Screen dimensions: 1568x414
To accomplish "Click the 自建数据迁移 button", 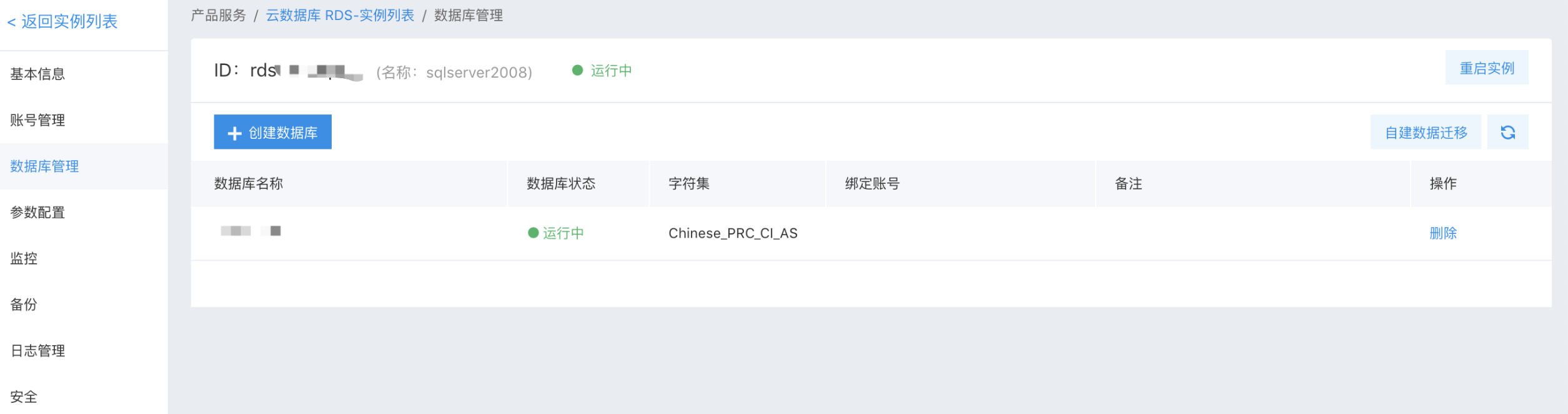I will pyautogui.click(x=1426, y=132).
